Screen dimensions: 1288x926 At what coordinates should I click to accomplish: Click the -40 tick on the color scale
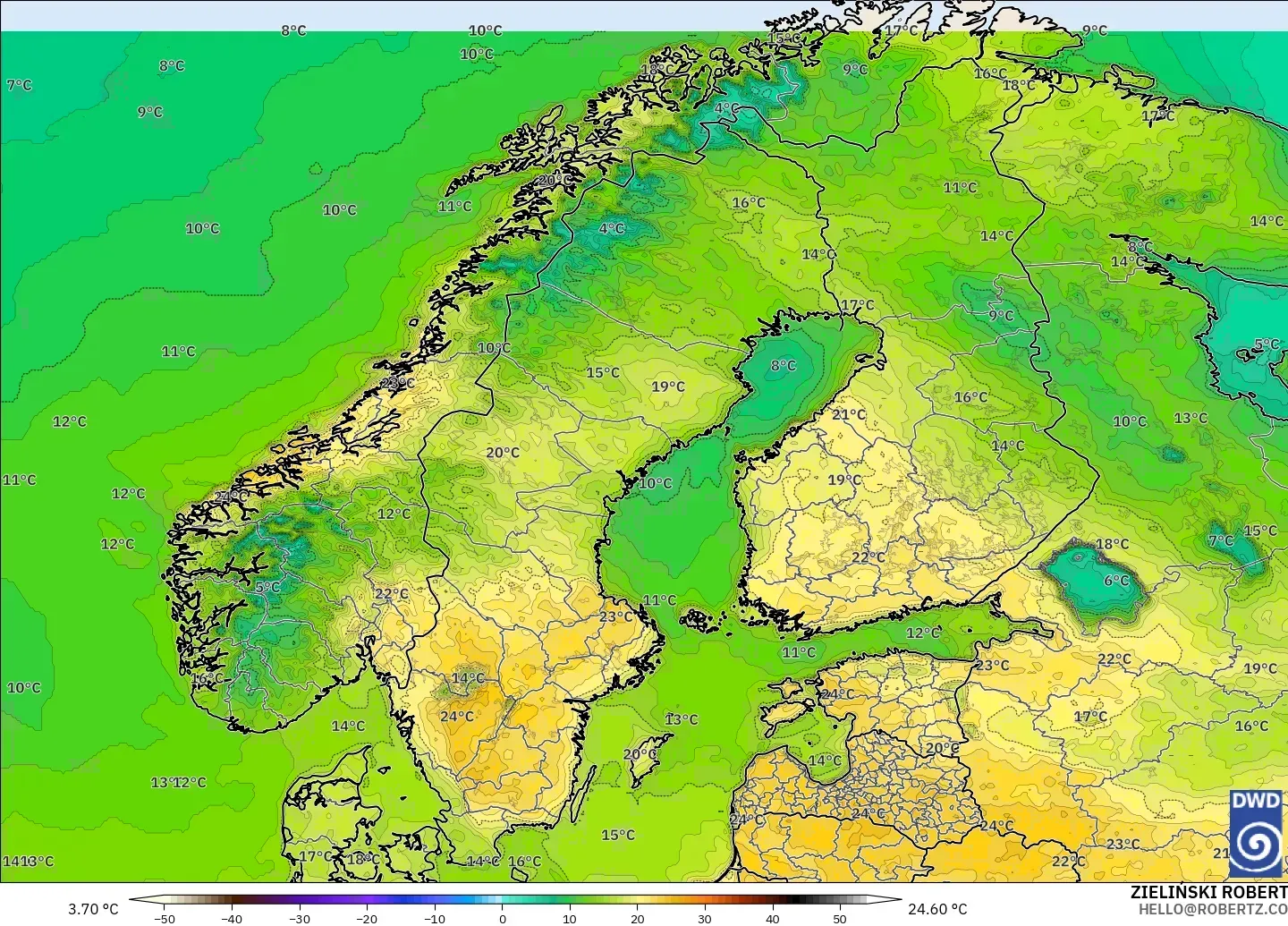[232, 919]
